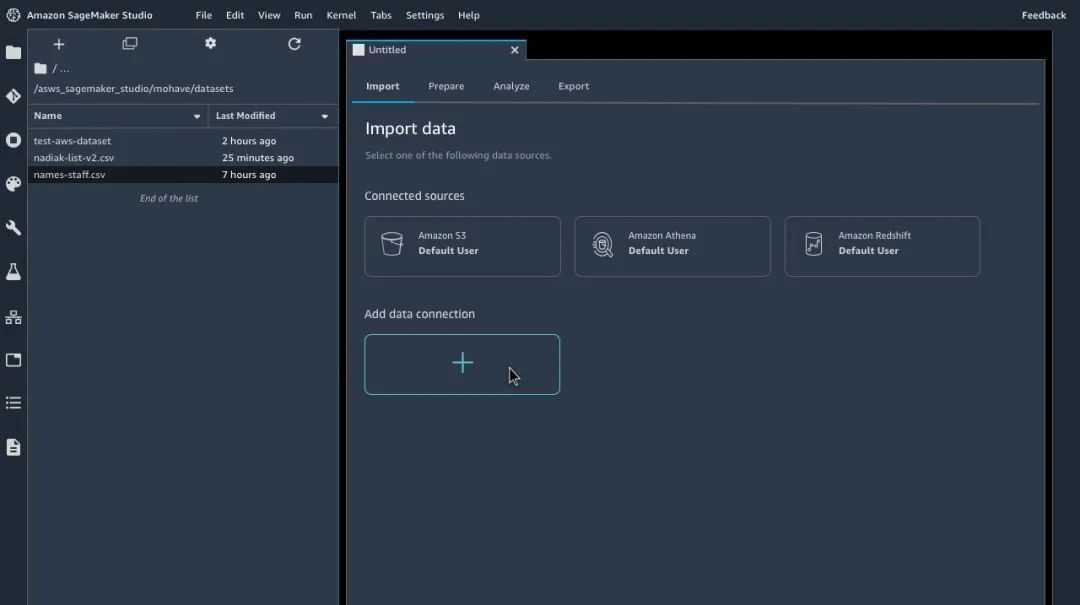Close the Untitled tab
The width and height of the screenshot is (1080, 605).
point(515,50)
